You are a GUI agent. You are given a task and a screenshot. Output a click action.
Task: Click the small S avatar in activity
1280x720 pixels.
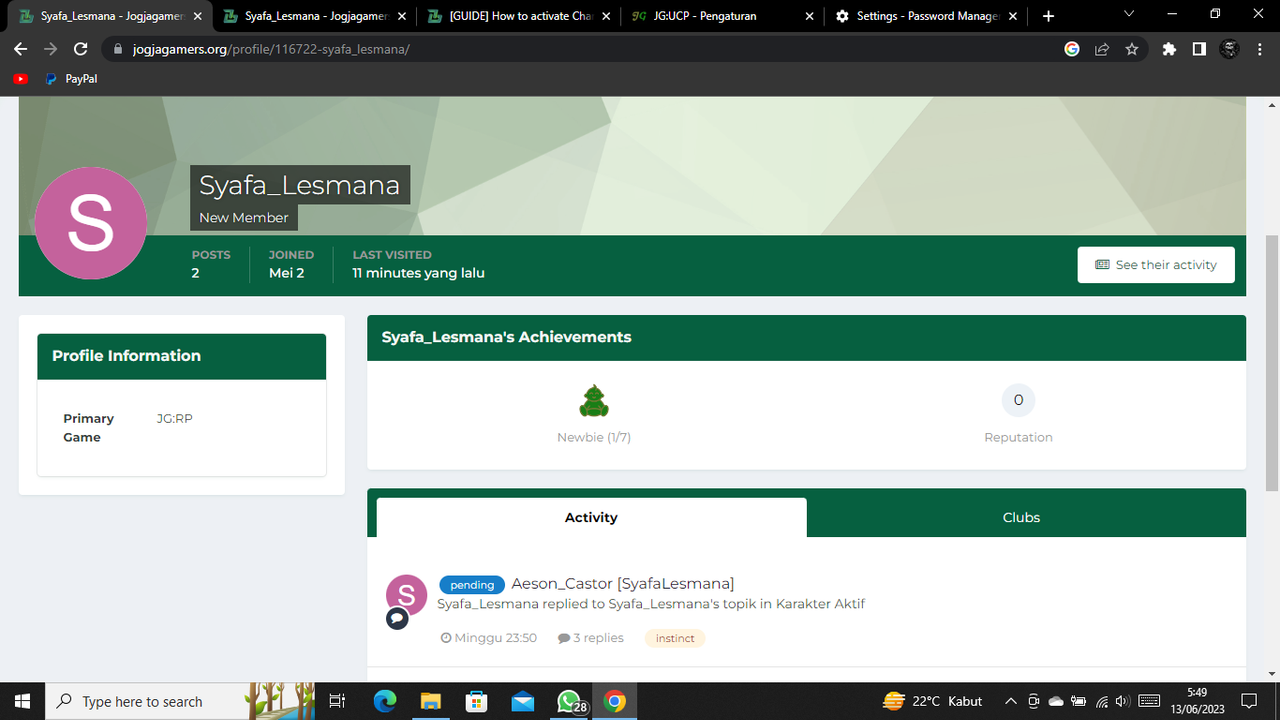tap(407, 595)
